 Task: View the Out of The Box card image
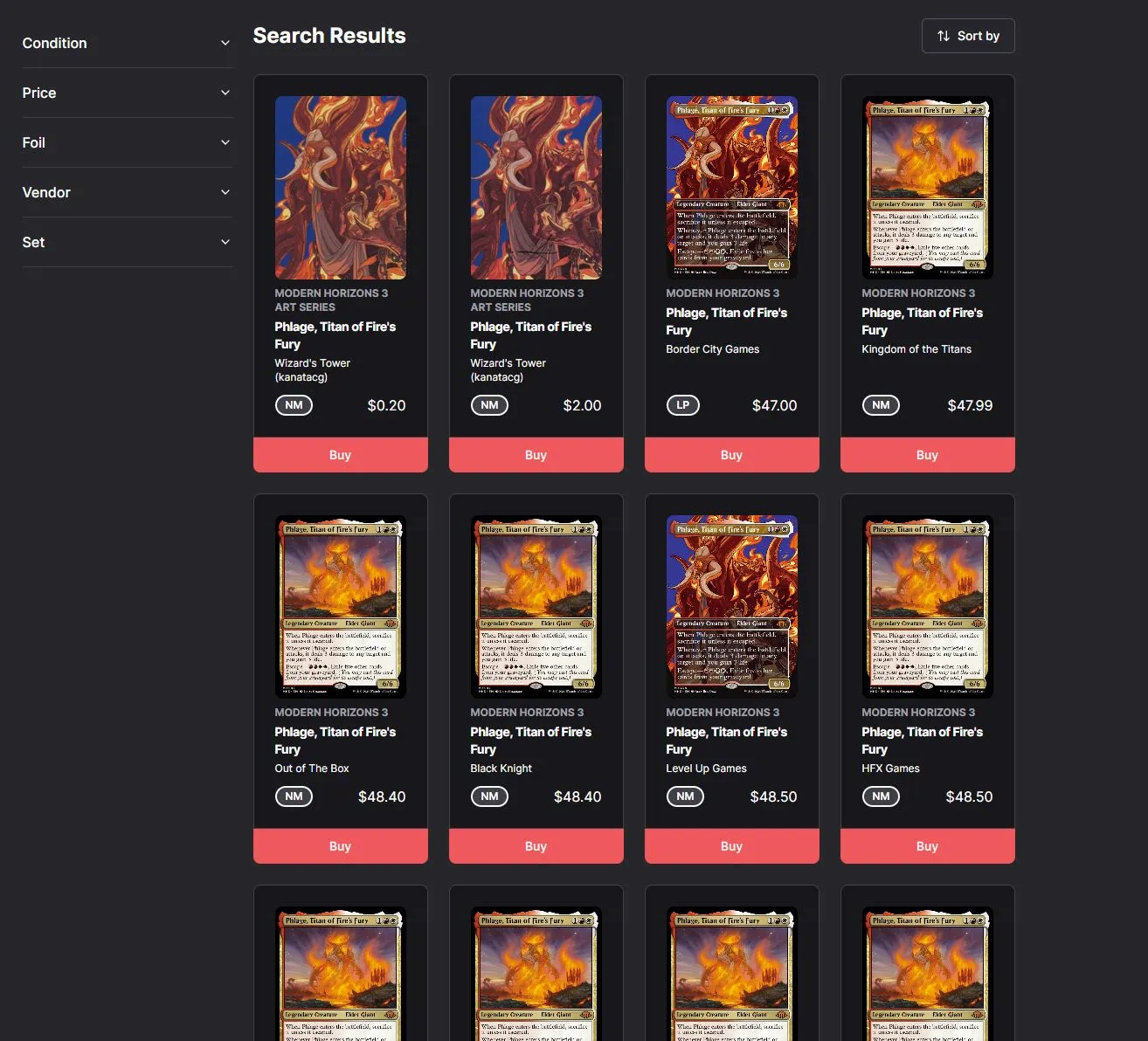point(341,607)
